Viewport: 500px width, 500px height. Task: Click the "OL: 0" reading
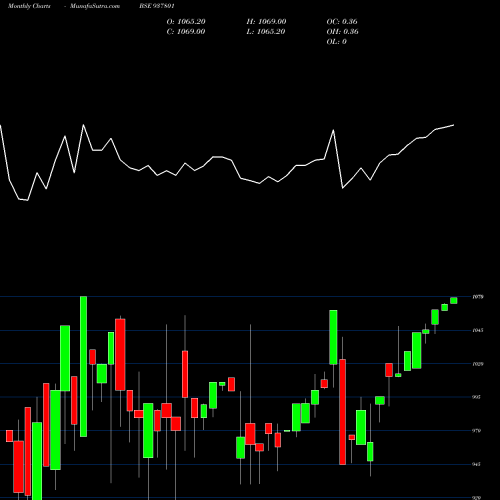tap(336, 42)
